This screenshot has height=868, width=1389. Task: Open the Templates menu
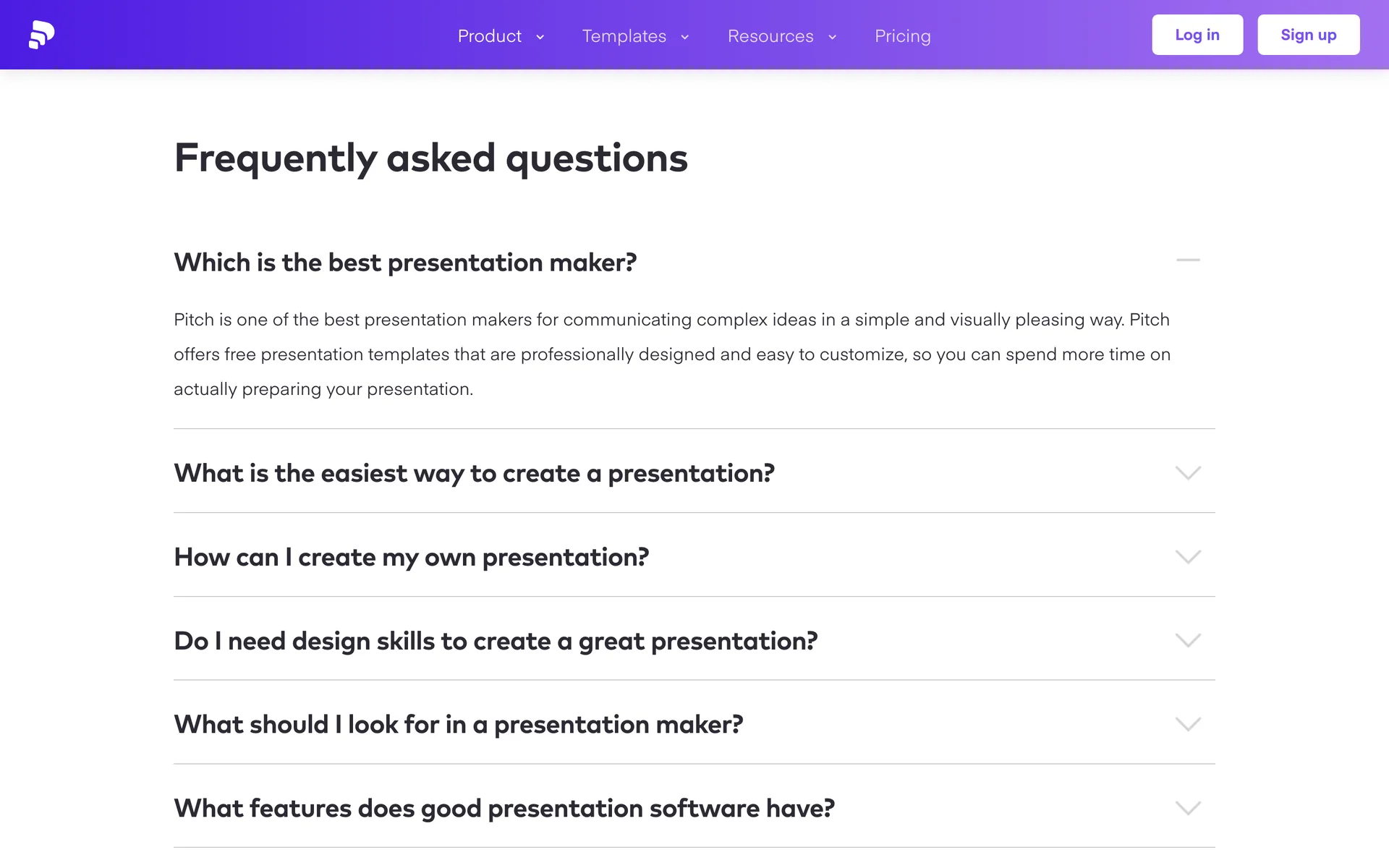tap(624, 36)
